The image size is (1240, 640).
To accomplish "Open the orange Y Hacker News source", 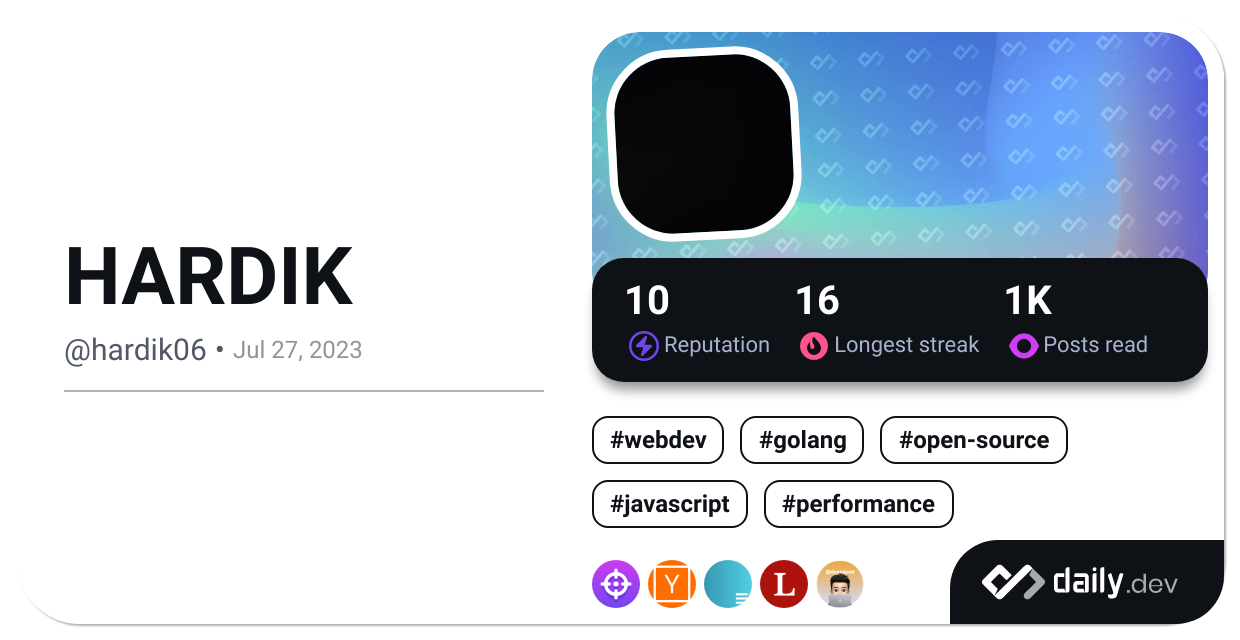I will [x=671, y=584].
